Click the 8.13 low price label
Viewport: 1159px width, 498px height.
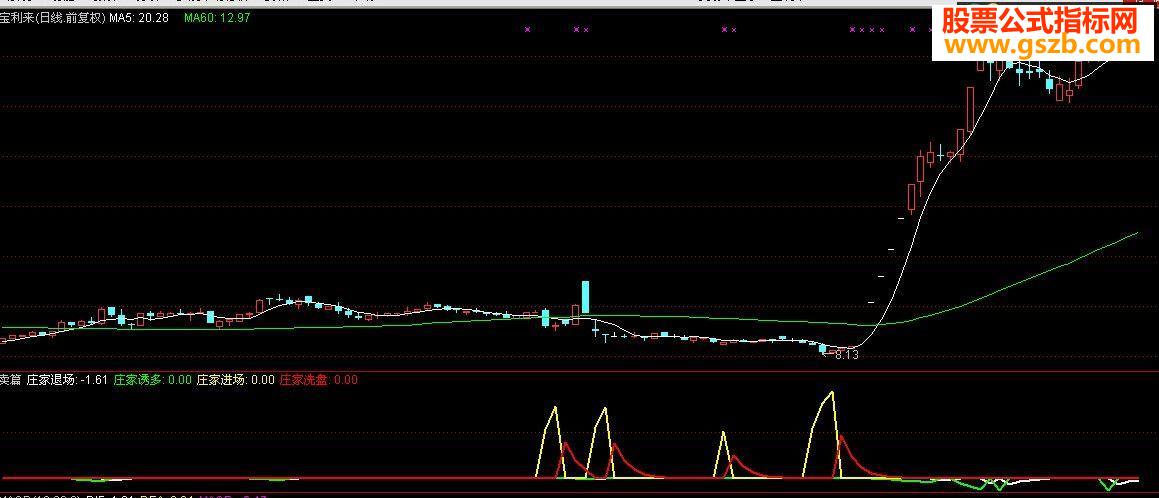click(x=846, y=355)
